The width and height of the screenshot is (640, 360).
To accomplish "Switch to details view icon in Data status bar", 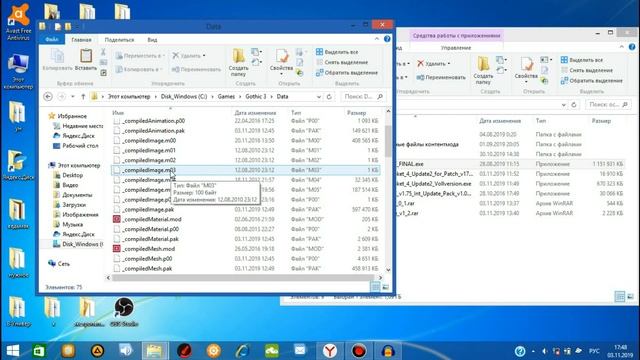I will (375, 287).
